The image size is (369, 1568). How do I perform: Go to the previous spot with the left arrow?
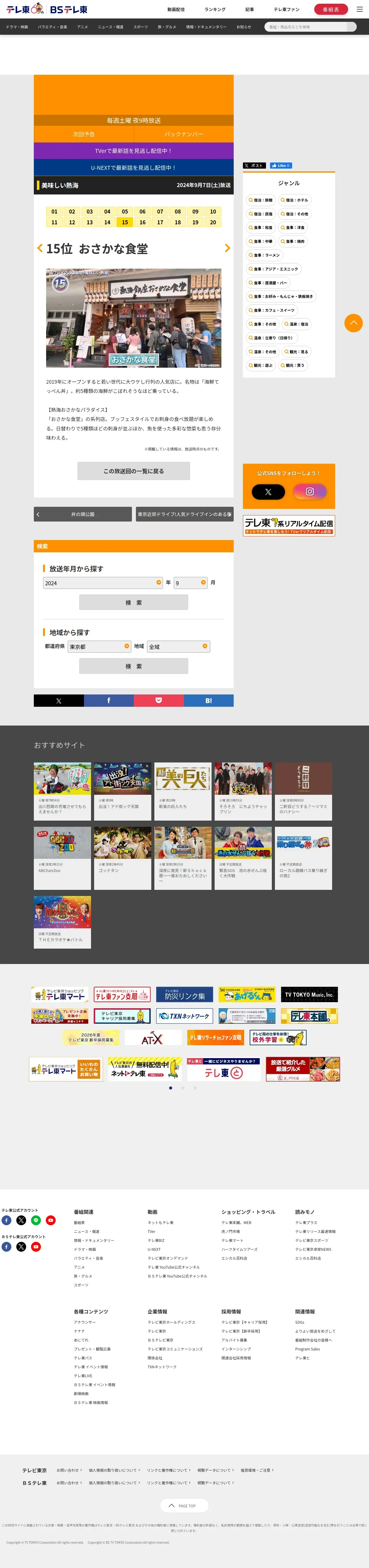[40, 248]
